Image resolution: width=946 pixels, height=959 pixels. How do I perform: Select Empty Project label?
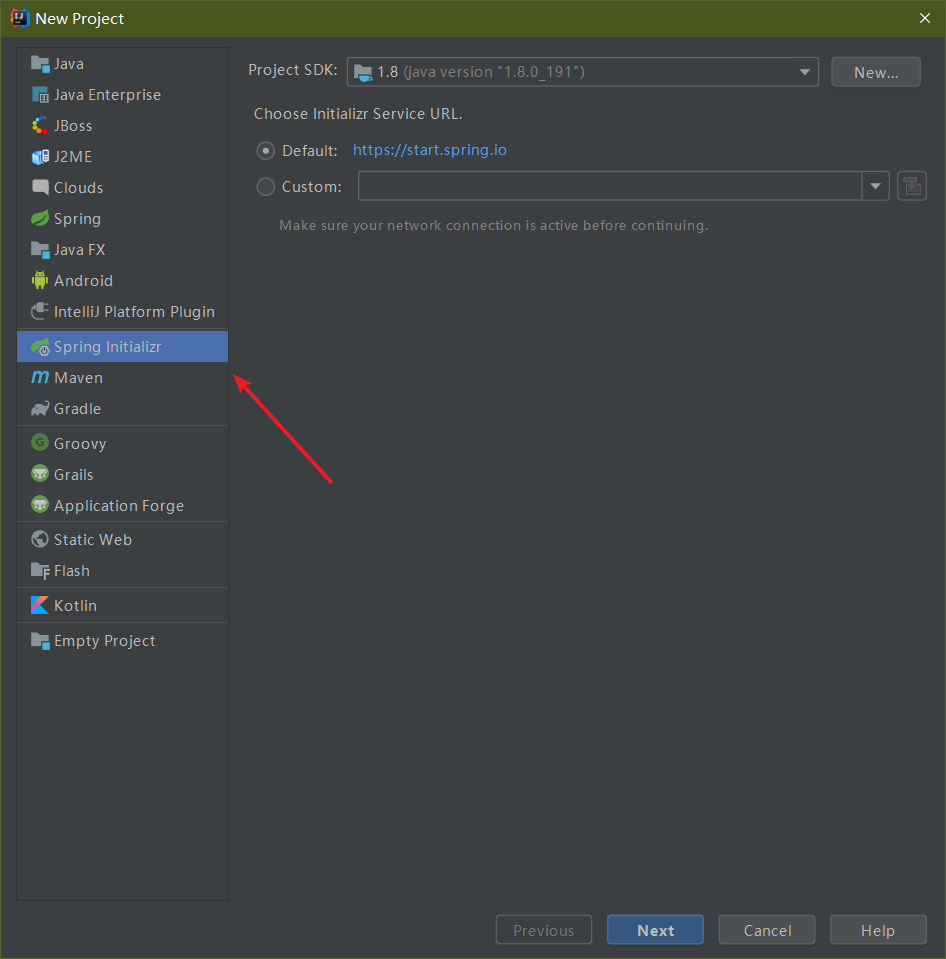105,641
